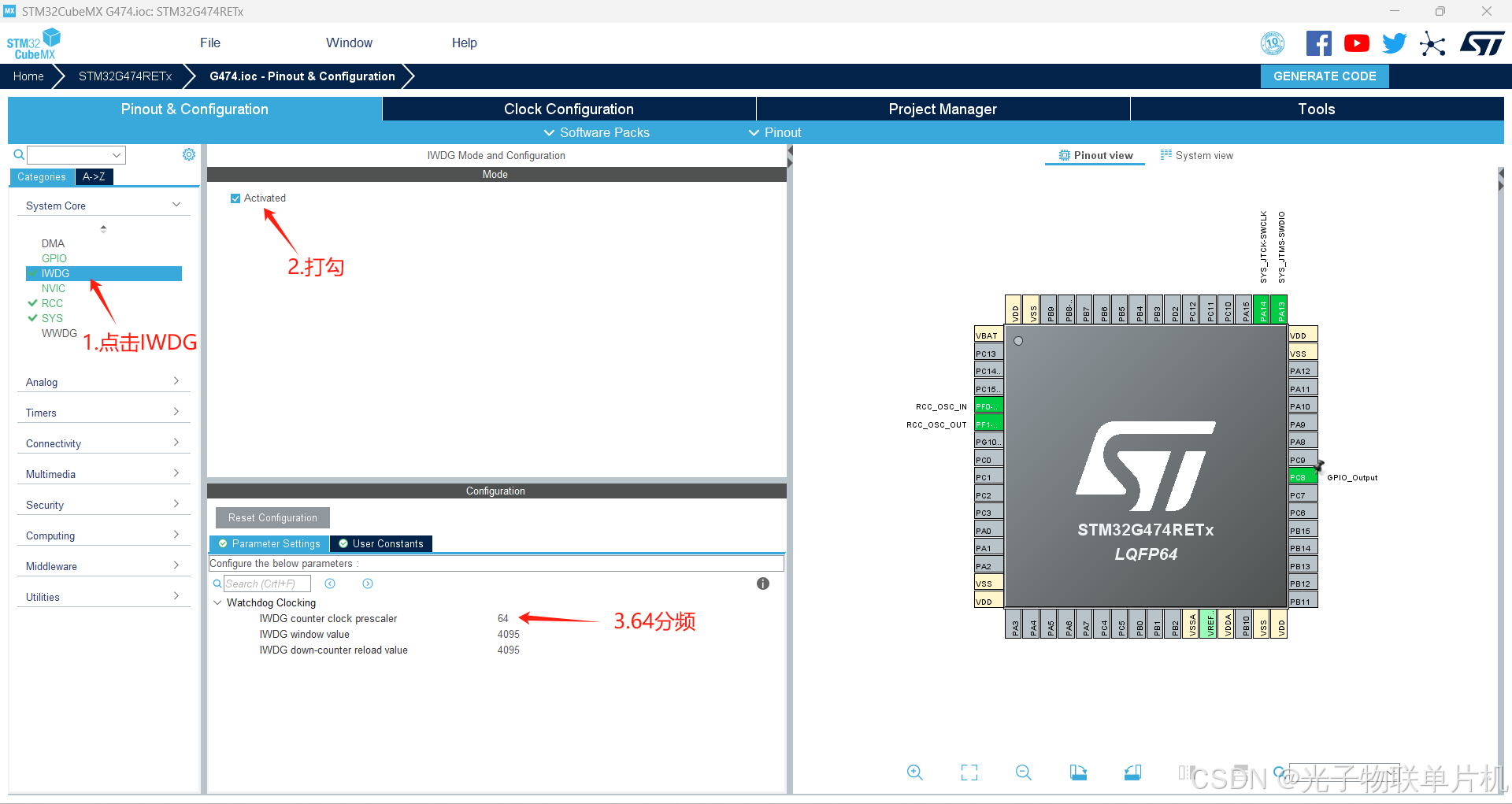Click the ST logo in the header
The width and height of the screenshot is (1512, 804).
click(1482, 43)
